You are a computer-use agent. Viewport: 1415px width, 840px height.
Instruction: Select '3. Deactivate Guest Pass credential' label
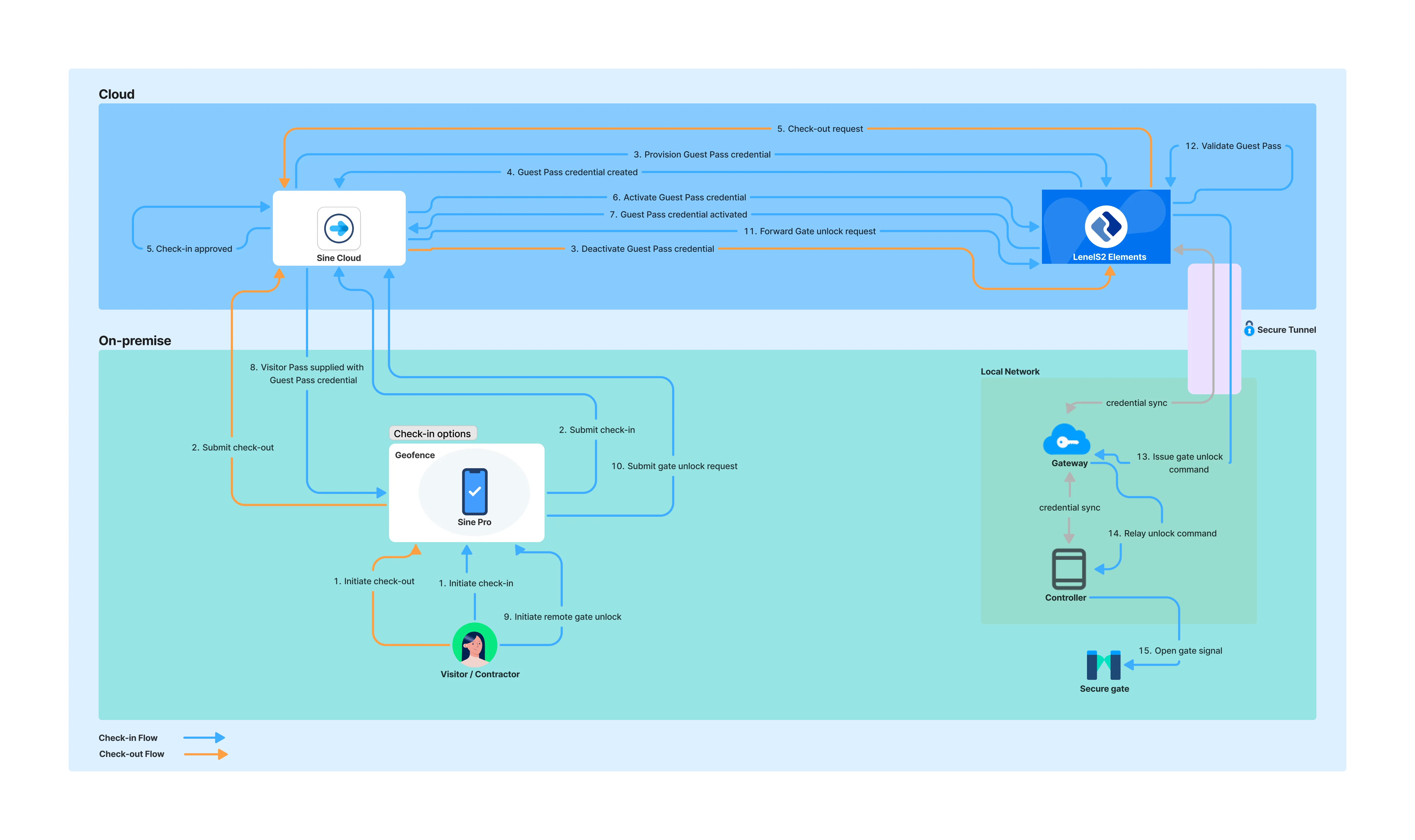(x=642, y=249)
